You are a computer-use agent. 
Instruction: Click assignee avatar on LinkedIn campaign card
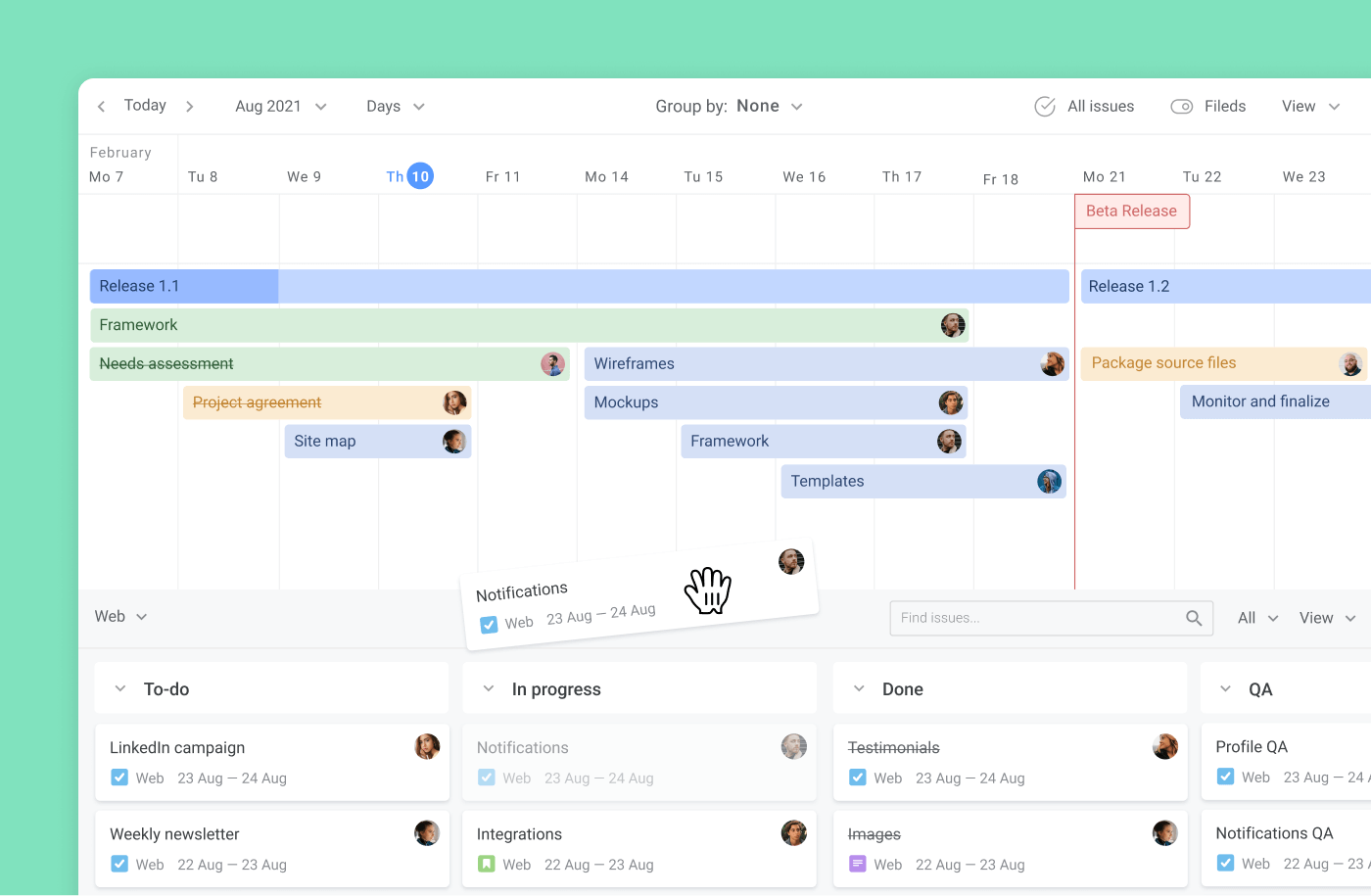click(427, 747)
